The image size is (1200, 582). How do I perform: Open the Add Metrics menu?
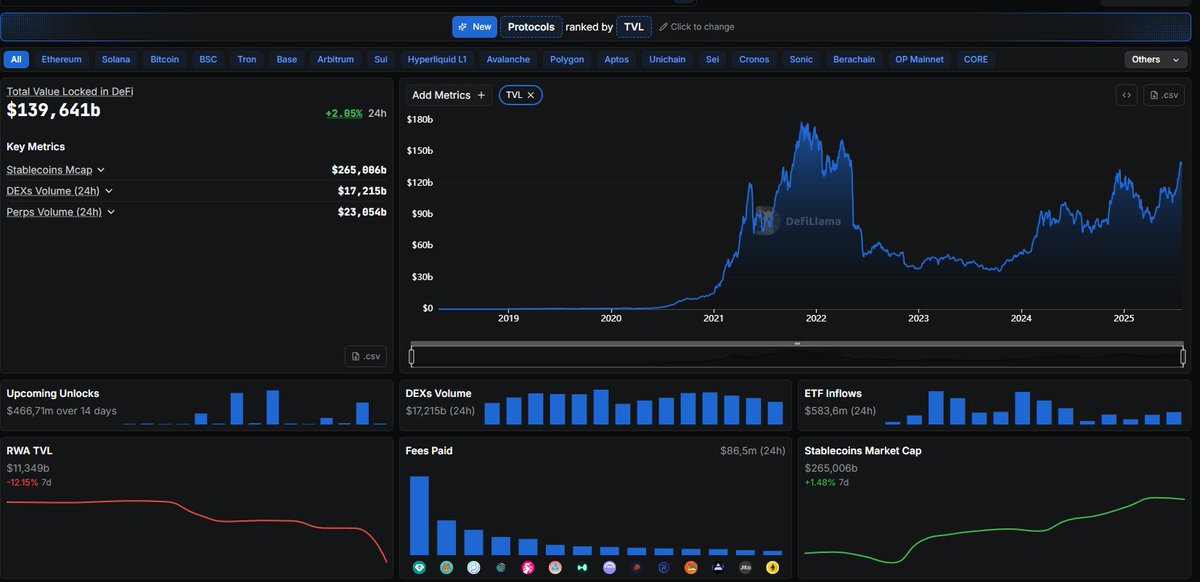[x=449, y=95]
